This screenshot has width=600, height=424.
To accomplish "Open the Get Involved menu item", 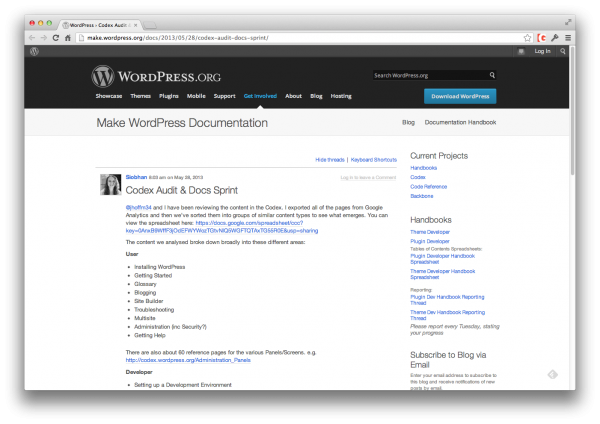I will coord(260,96).
